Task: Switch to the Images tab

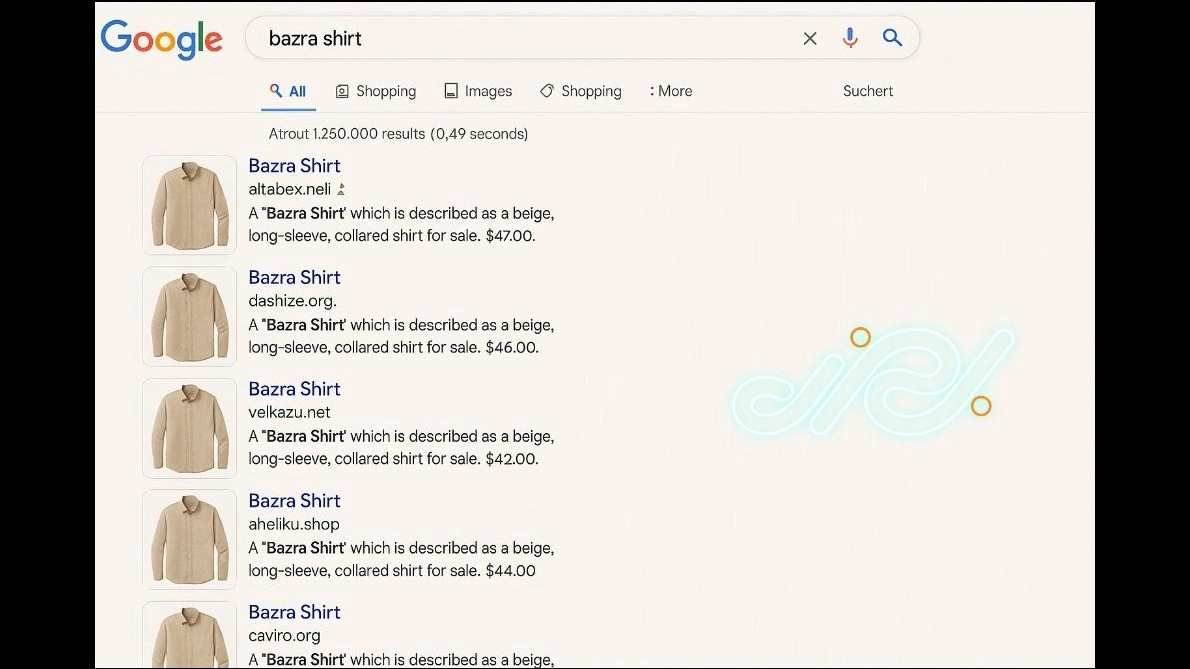Action: (x=478, y=91)
